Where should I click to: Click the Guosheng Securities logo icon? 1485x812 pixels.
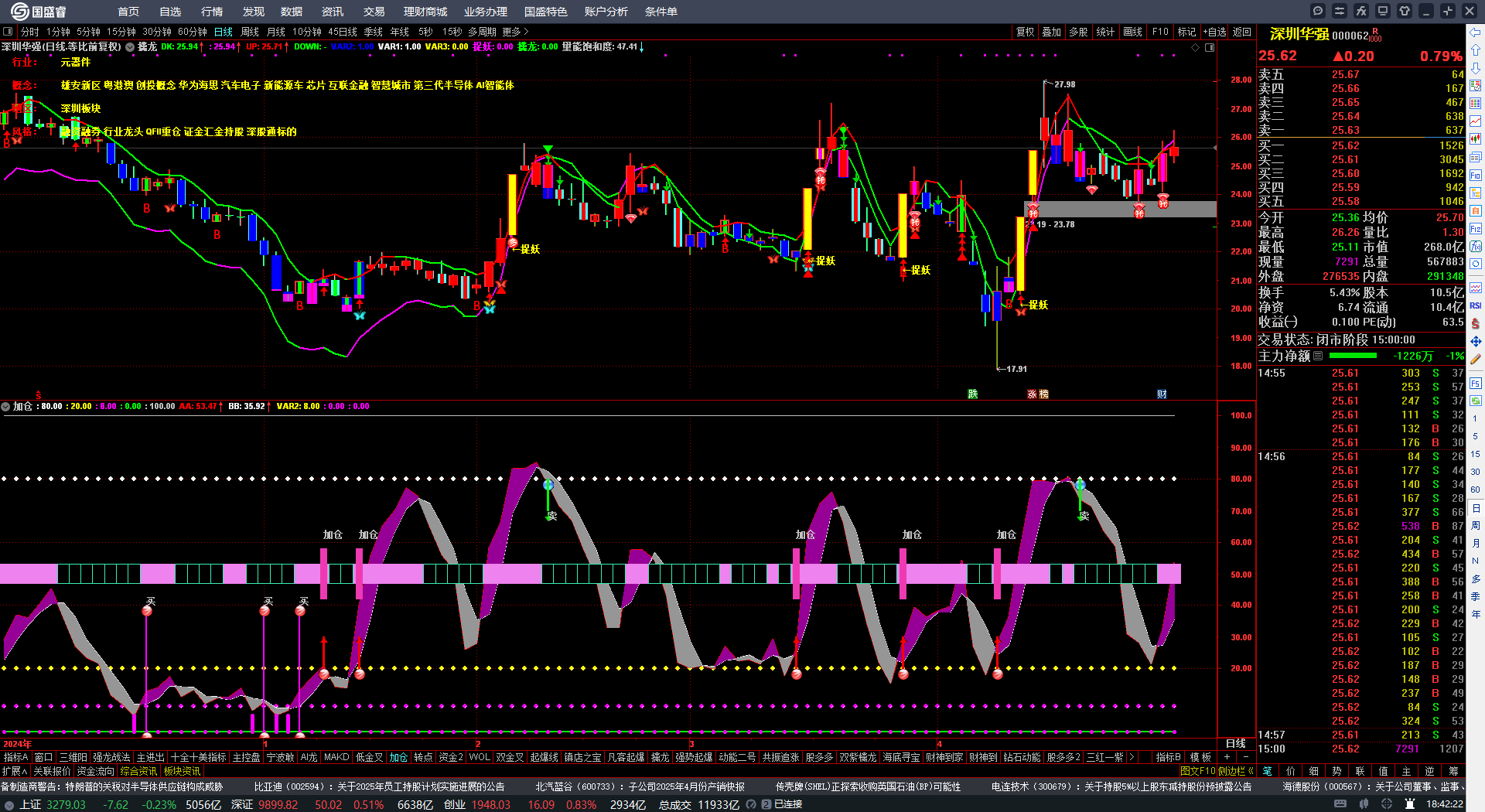point(19,11)
